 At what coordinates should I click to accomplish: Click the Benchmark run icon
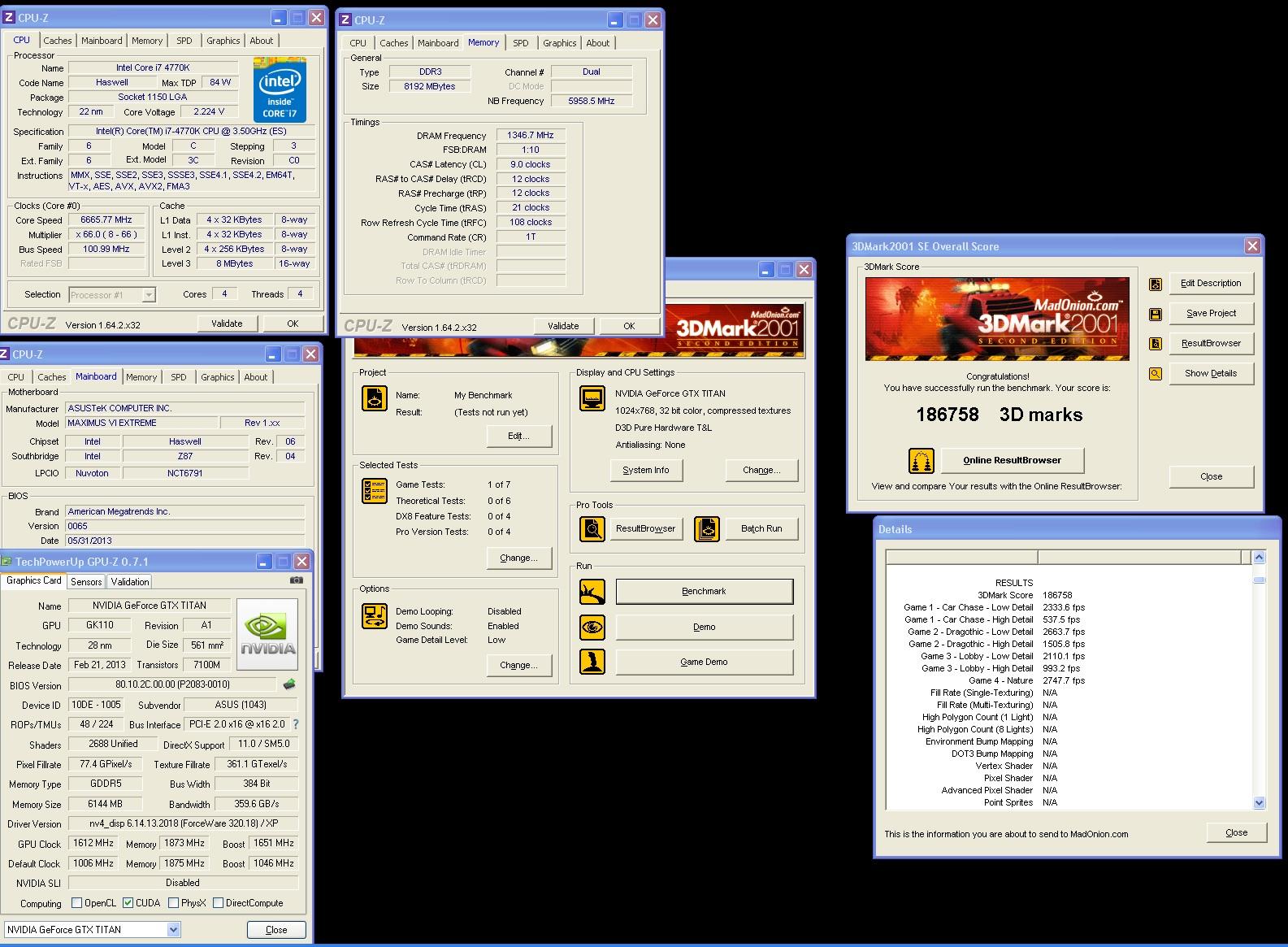tap(592, 592)
